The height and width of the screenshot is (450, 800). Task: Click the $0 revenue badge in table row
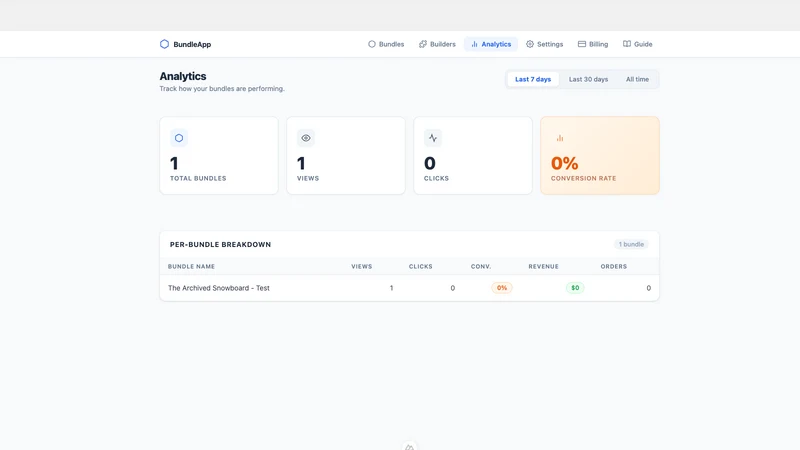(x=575, y=288)
